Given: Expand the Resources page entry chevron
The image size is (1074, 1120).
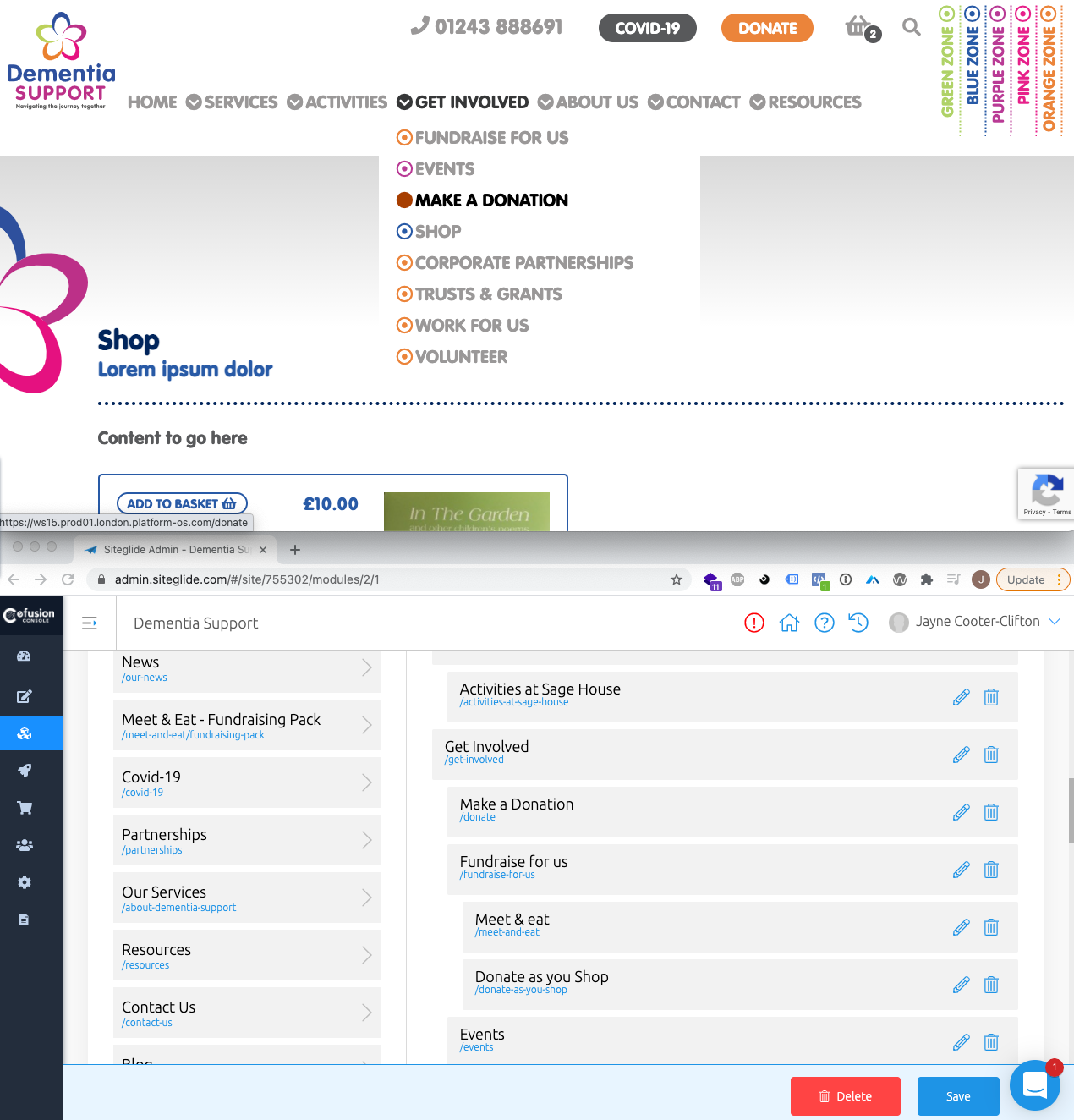Looking at the screenshot, I should 367,955.
